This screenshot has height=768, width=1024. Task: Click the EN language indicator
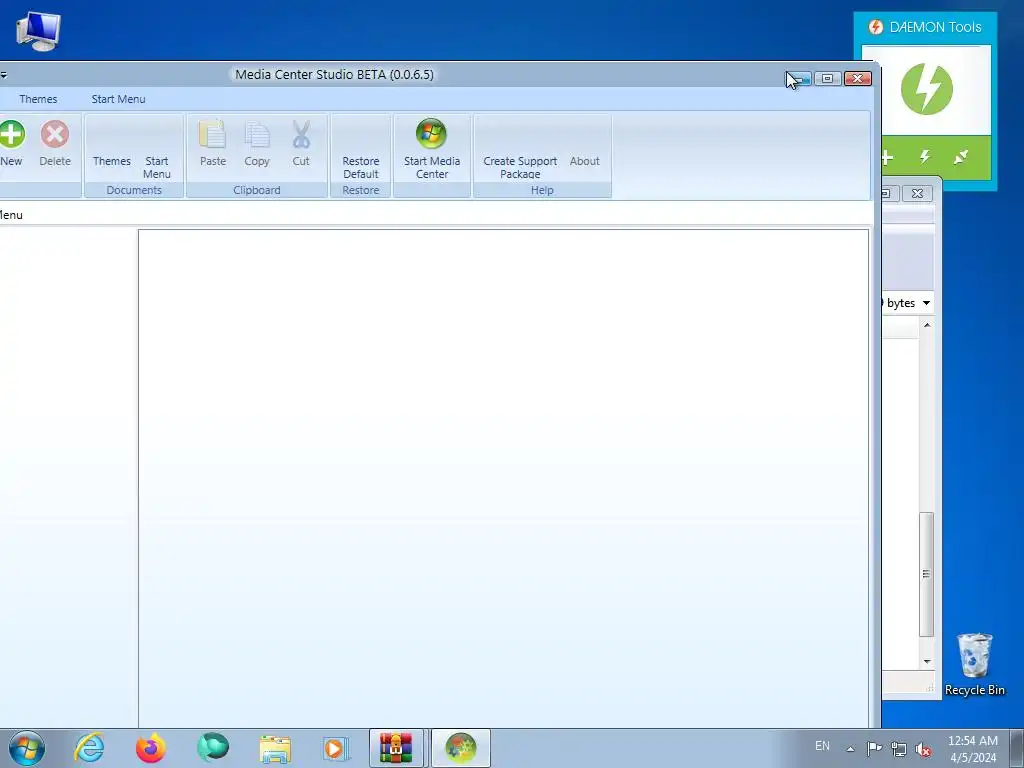(x=822, y=746)
